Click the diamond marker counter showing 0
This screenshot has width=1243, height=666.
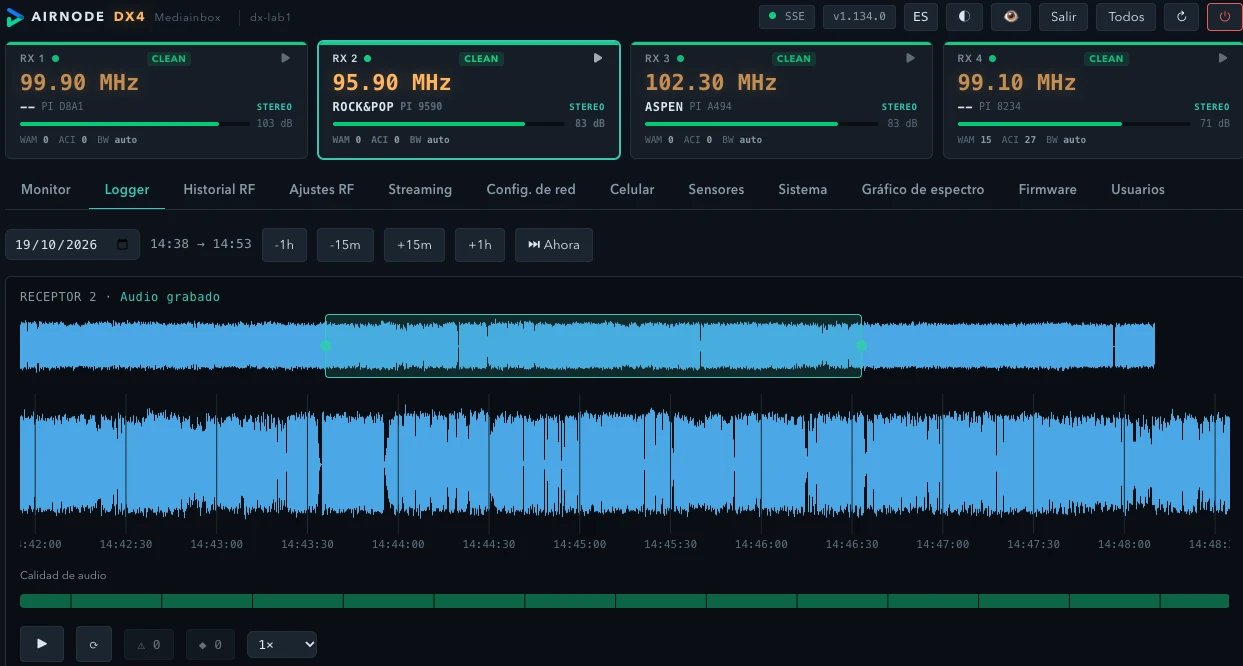click(x=211, y=645)
